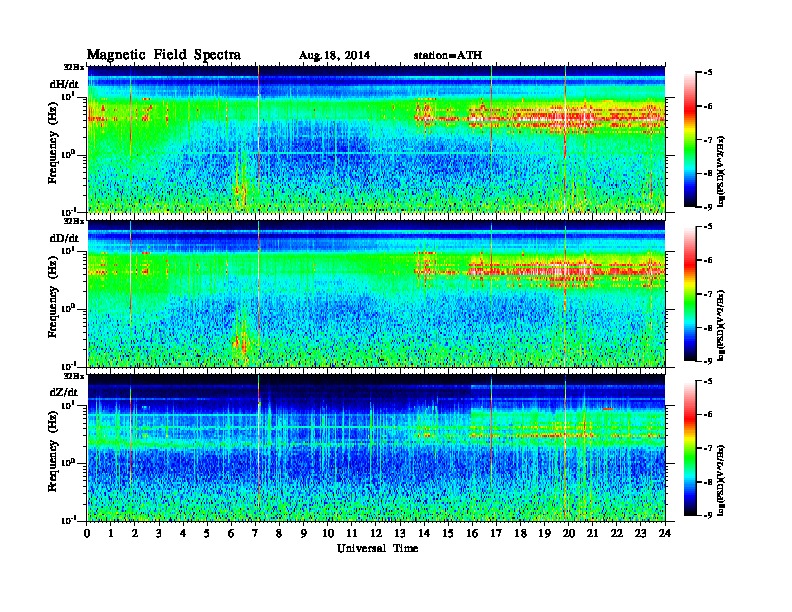
Task: Click hour tick label "21" on the time axis
Action: (593, 533)
